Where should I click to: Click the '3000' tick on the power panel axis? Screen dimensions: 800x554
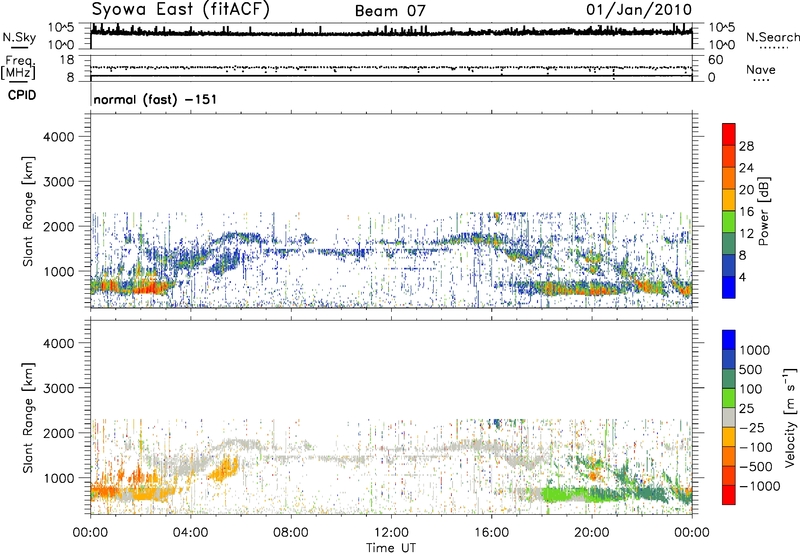[59, 182]
